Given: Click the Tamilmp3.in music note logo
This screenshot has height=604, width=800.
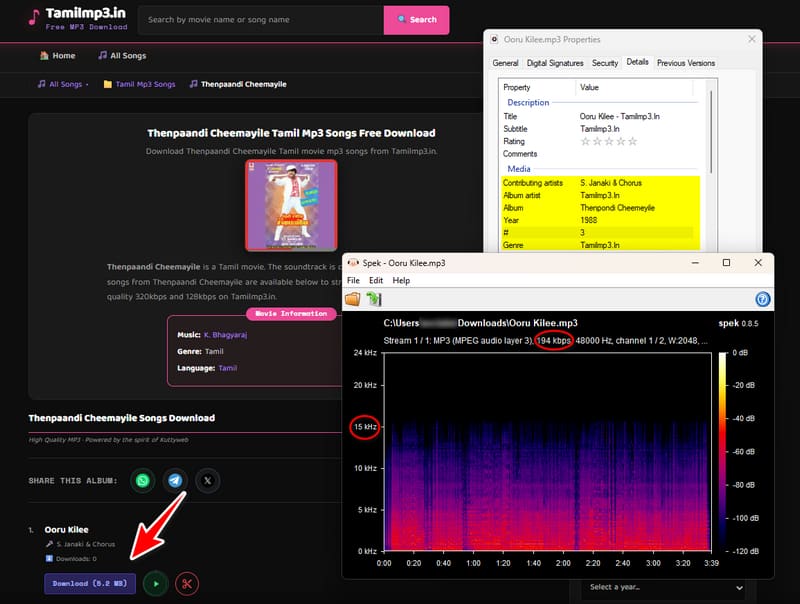Looking at the screenshot, I should (x=34, y=17).
